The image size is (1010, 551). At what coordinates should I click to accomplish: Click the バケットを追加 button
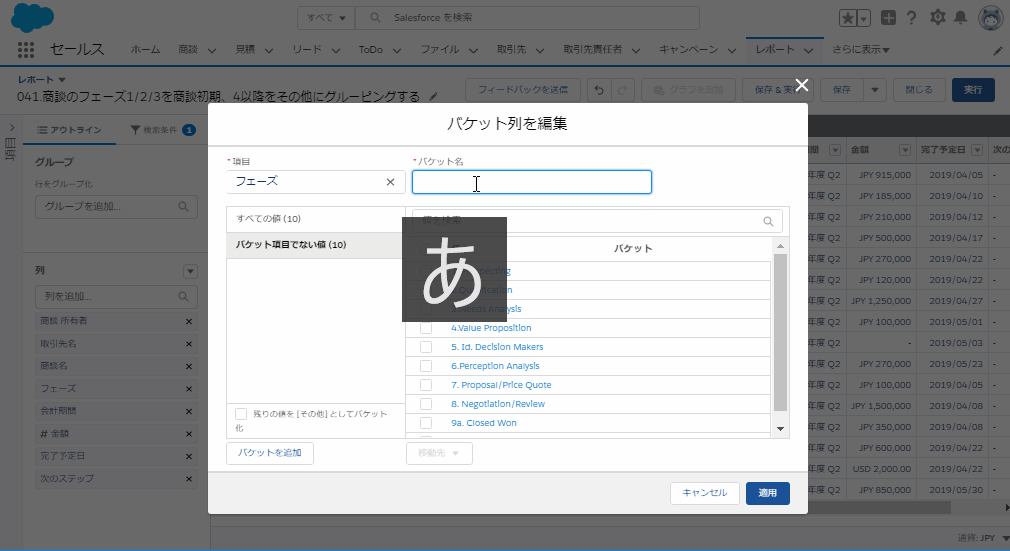click(270, 454)
